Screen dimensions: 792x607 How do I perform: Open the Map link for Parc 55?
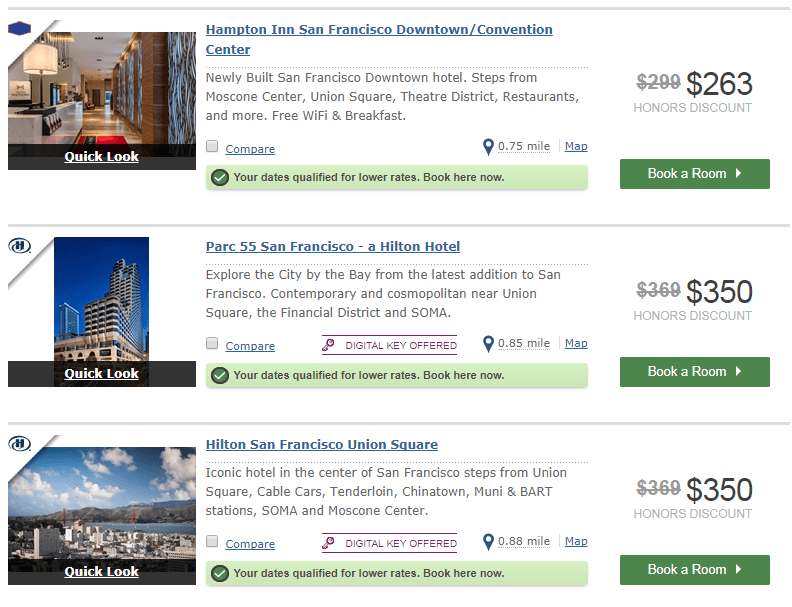[576, 343]
